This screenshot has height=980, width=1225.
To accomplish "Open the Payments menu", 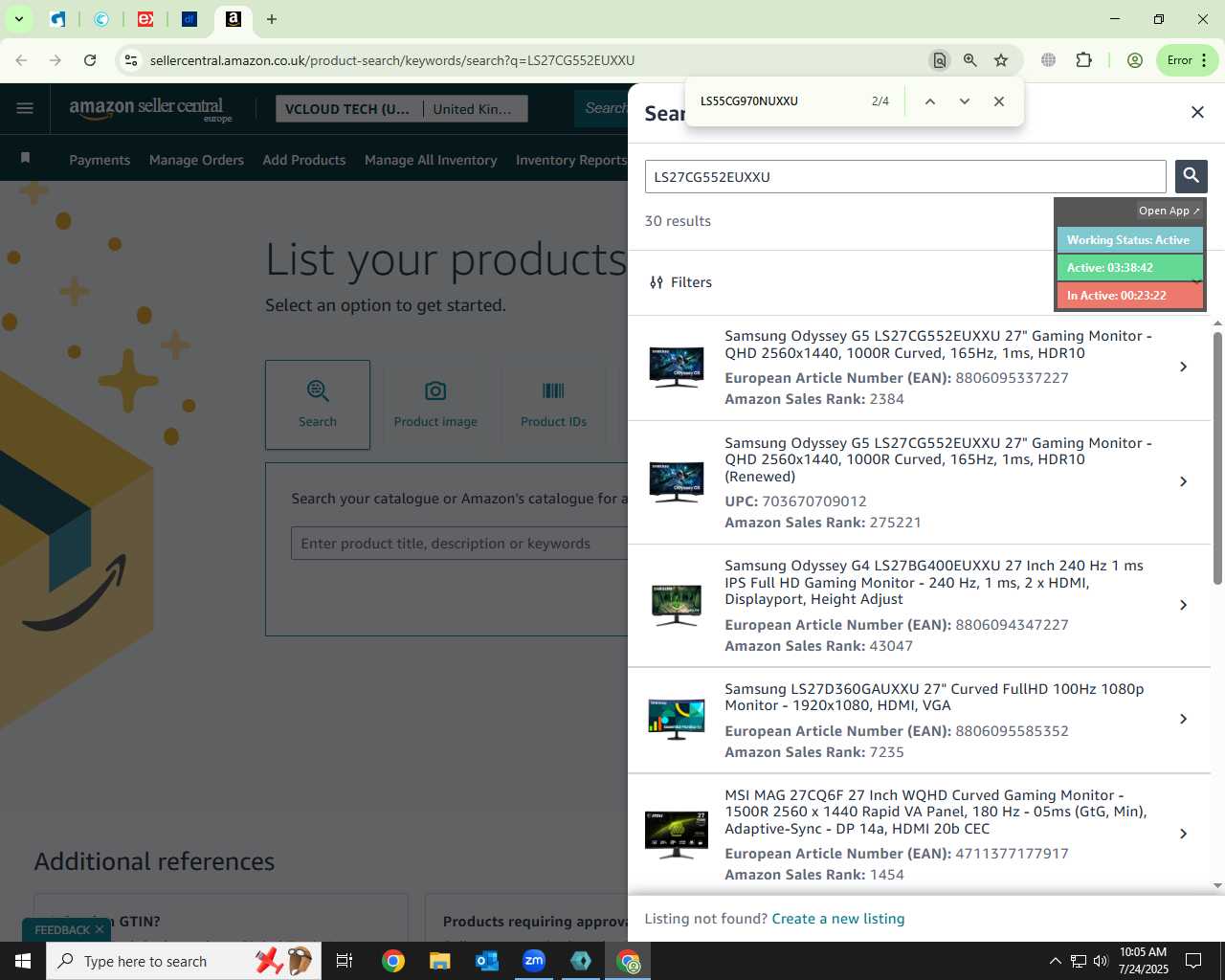I will (100, 160).
